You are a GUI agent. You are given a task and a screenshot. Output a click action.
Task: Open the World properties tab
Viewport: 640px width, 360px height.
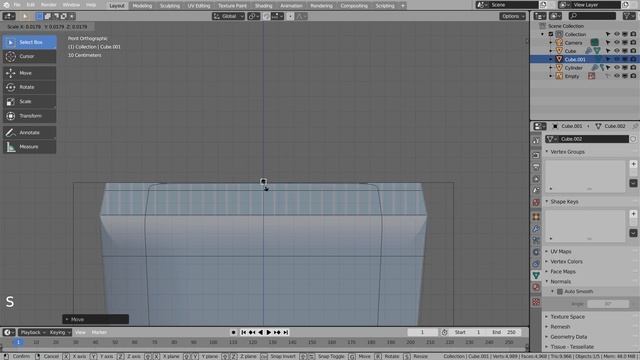pyautogui.click(x=536, y=202)
